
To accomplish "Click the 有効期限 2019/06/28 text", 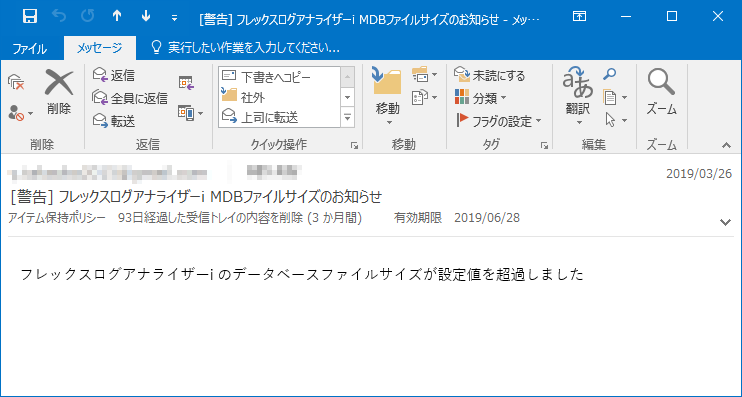I will pos(457,218).
